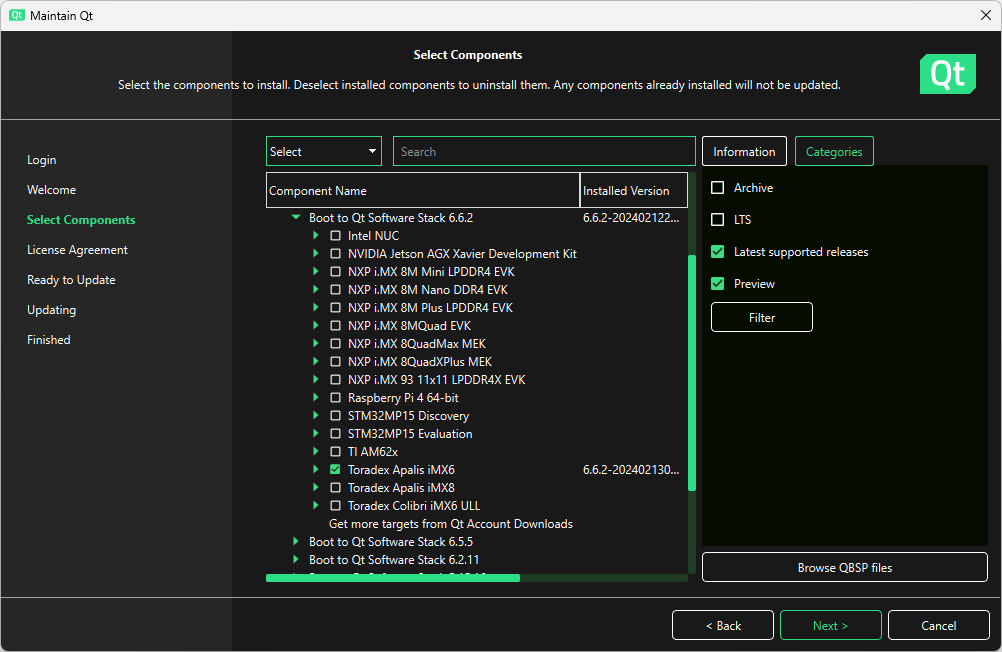
Task: Expand Boot to Qt Software Stack 6.2.11
Action: (296, 560)
